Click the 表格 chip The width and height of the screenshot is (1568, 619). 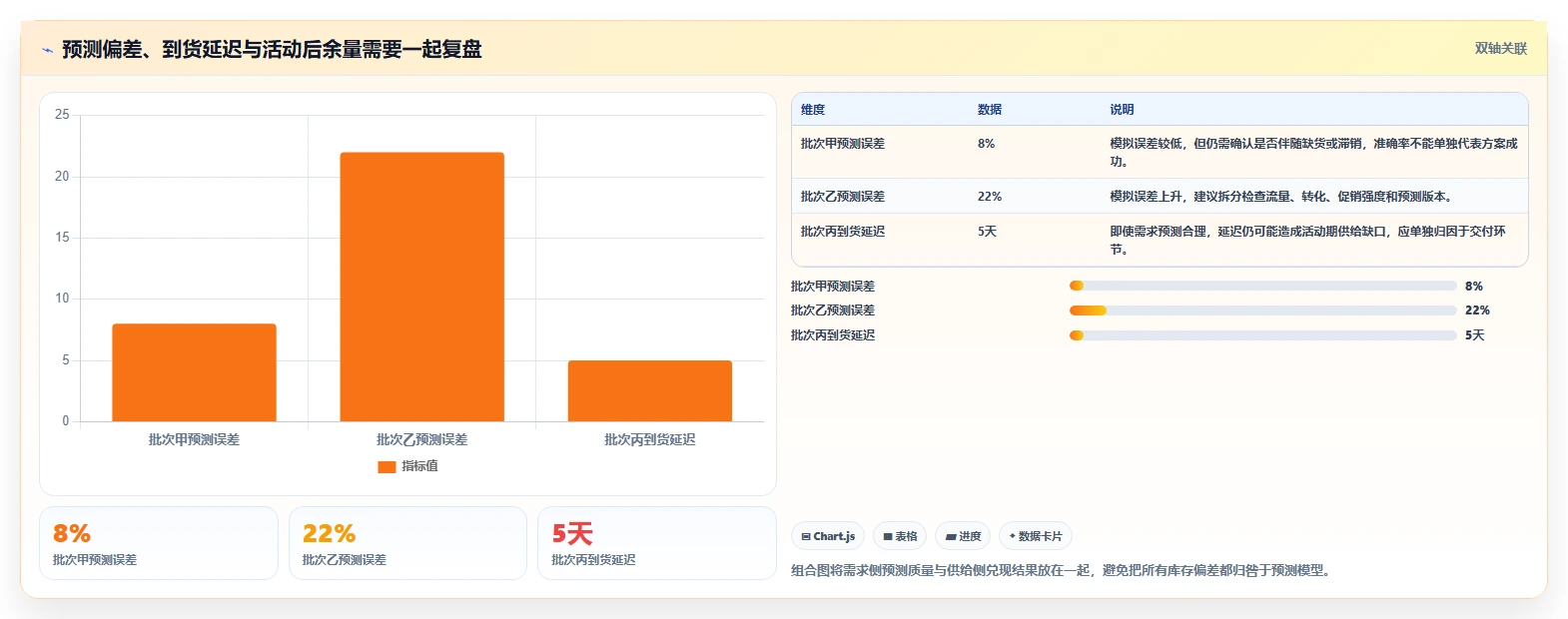coord(900,536)
